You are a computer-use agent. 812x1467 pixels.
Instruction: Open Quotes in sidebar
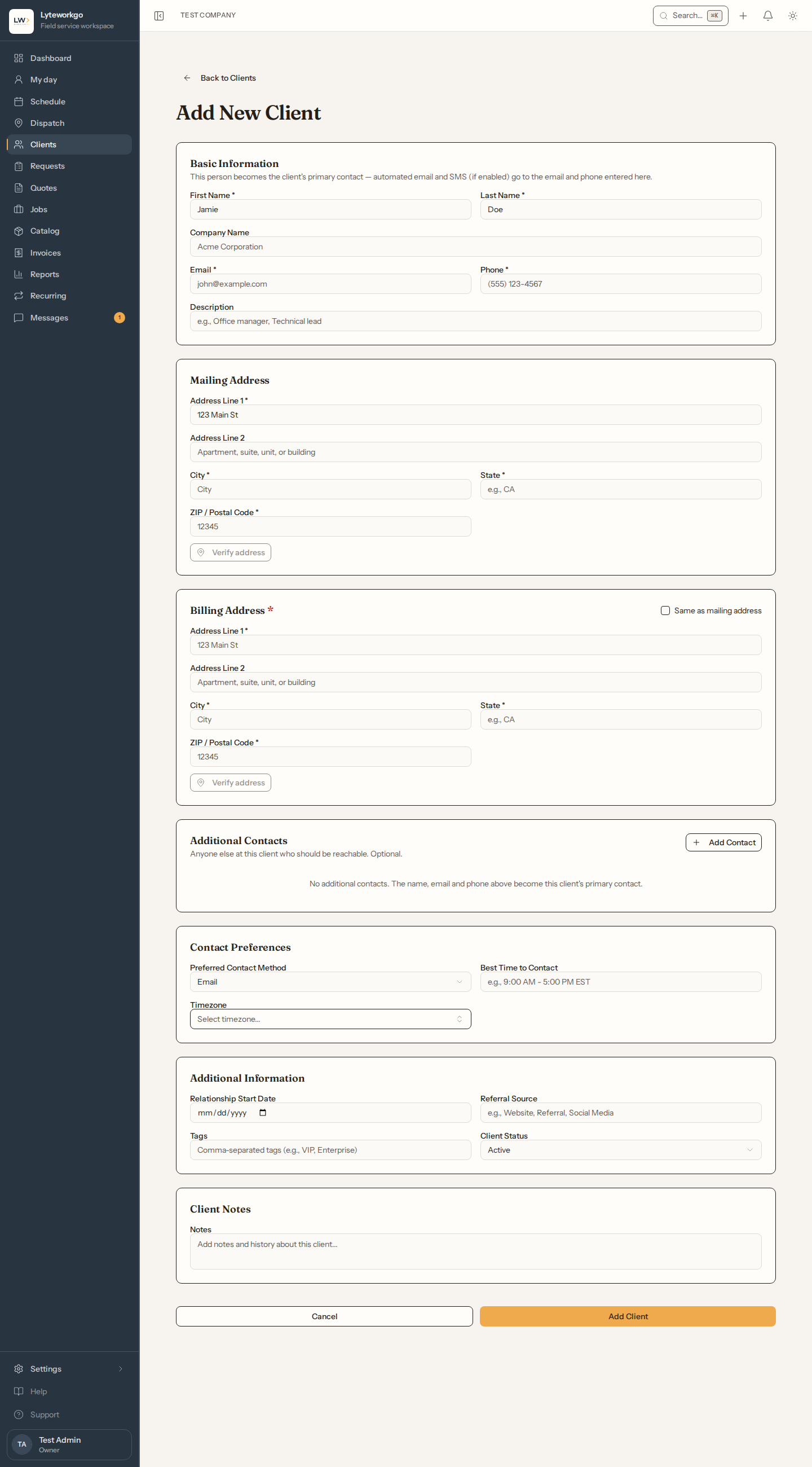click(69, 188)
